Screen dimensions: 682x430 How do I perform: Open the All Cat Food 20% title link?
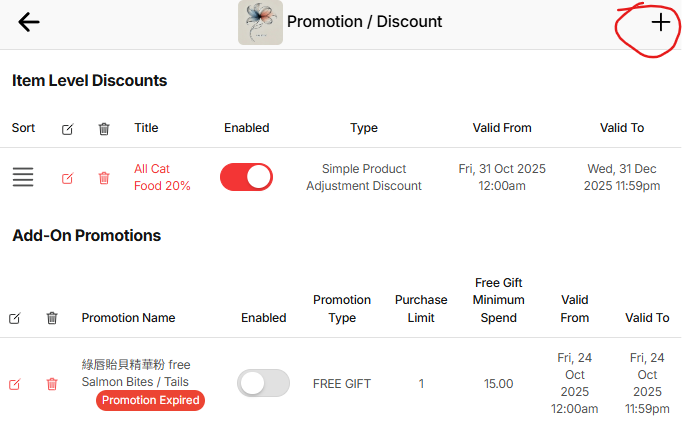(x=162, y=178)
